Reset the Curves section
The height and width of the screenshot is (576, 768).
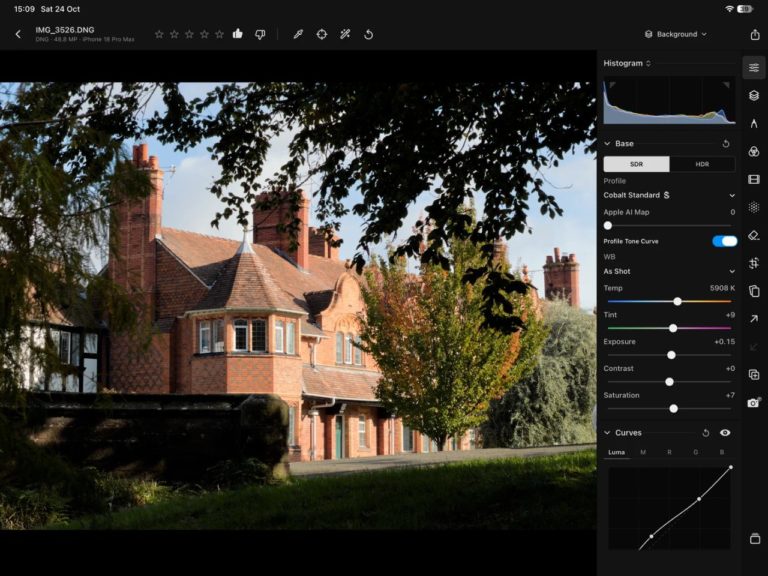point(706,432)
